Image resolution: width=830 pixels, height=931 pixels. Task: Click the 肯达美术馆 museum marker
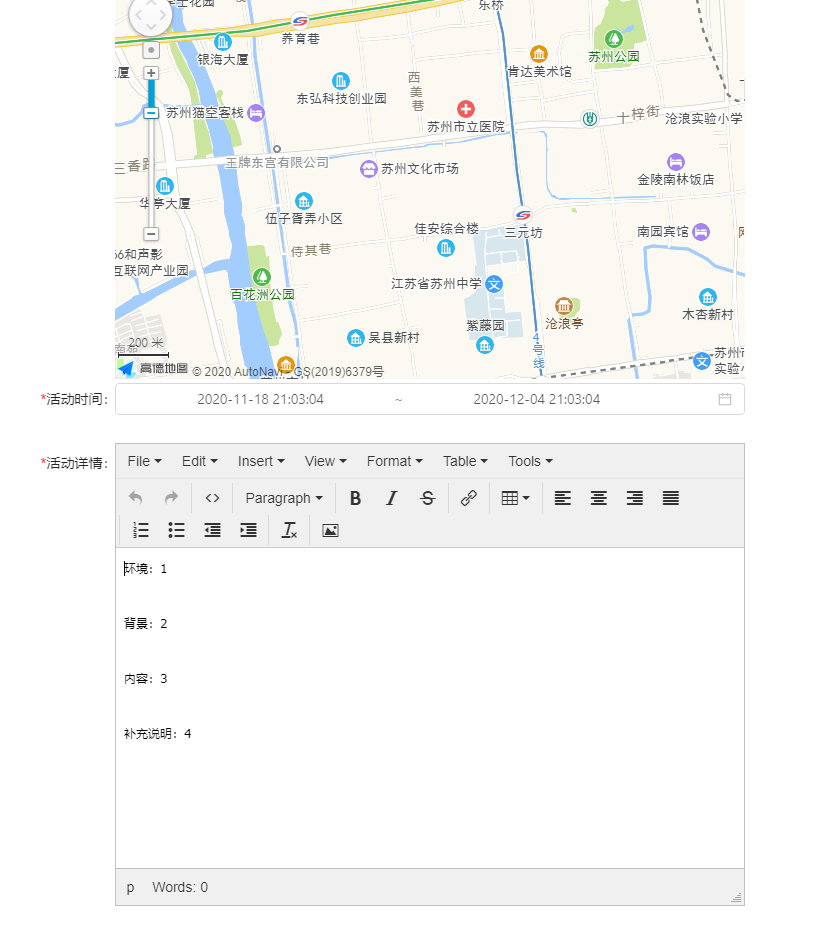click(x=538, y=54)
